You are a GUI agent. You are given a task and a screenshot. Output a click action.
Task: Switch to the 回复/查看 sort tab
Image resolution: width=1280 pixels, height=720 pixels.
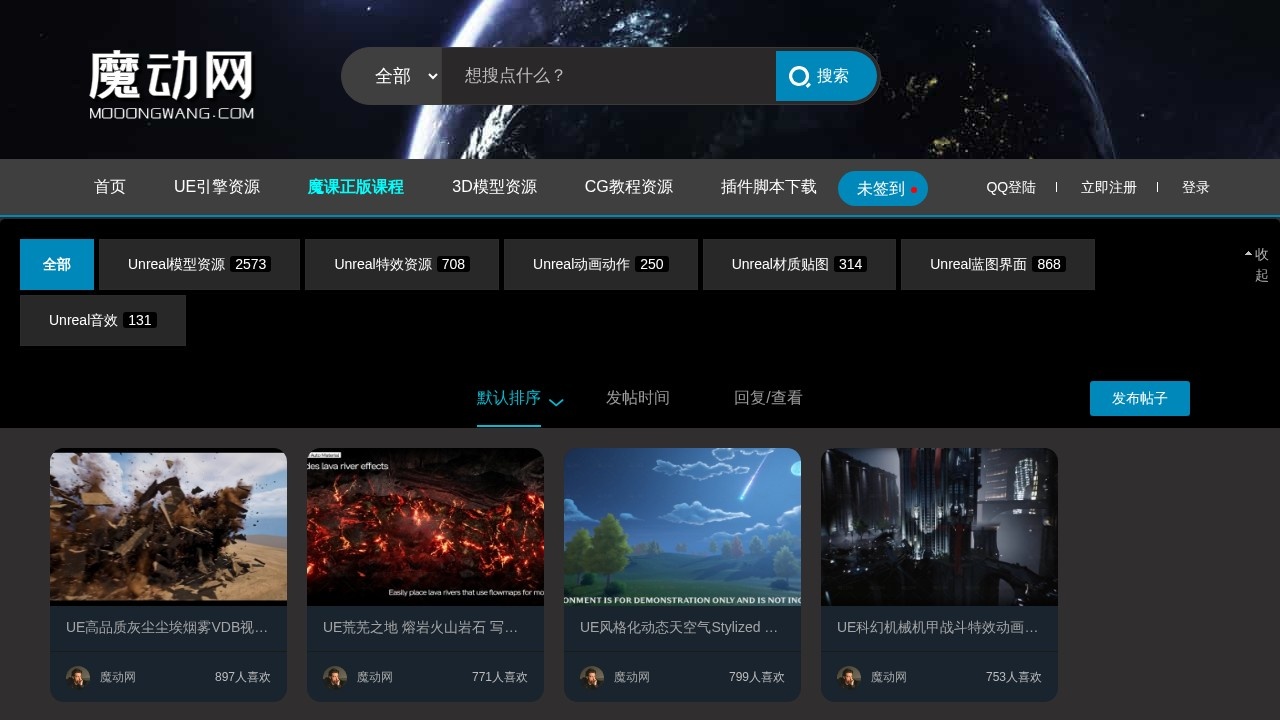pyautogui.click(x=767, y=398)
